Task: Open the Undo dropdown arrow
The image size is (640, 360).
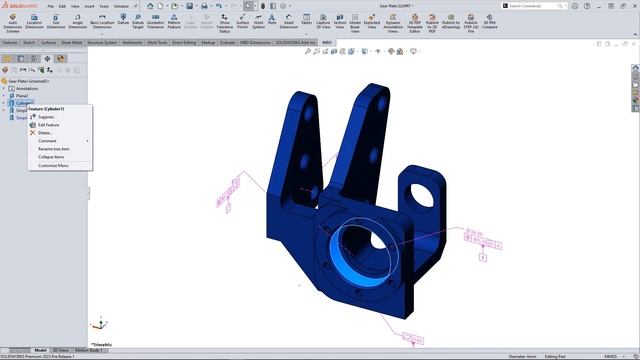Action: click(x=225, y=6)
